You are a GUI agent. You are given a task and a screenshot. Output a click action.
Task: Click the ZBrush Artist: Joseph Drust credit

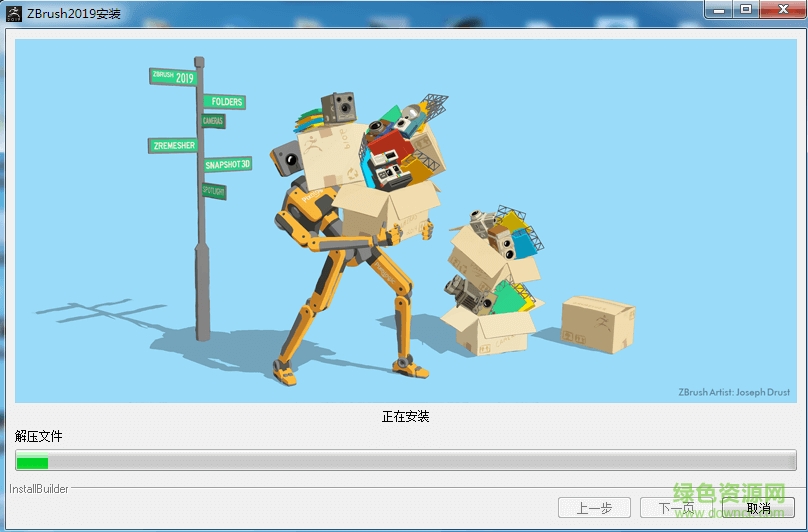pos(735,393)
